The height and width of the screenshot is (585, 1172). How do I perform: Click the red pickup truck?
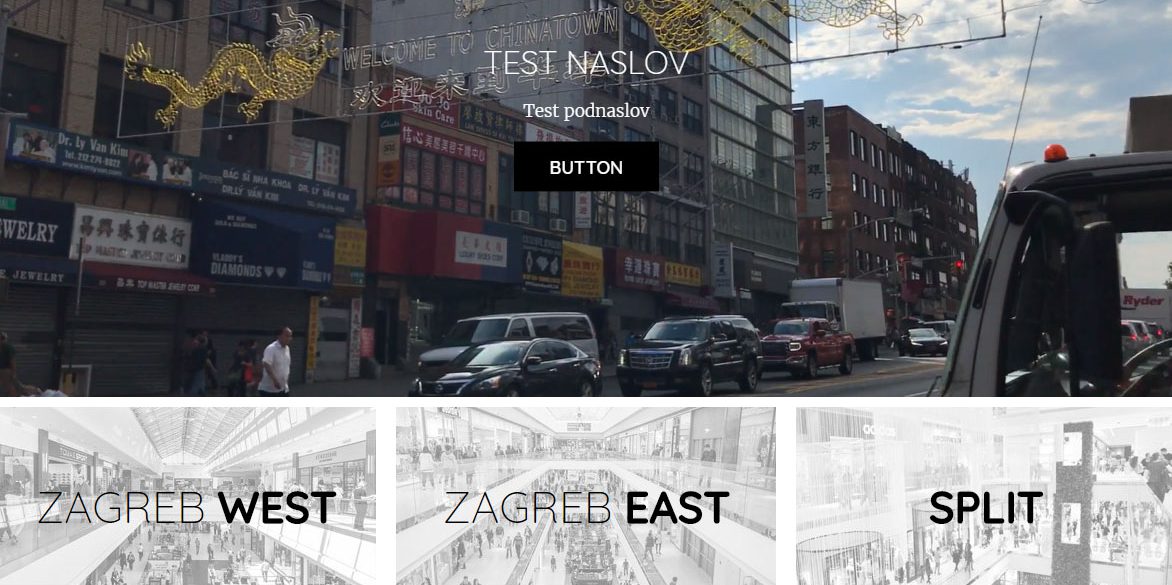(x=807, y=347)
